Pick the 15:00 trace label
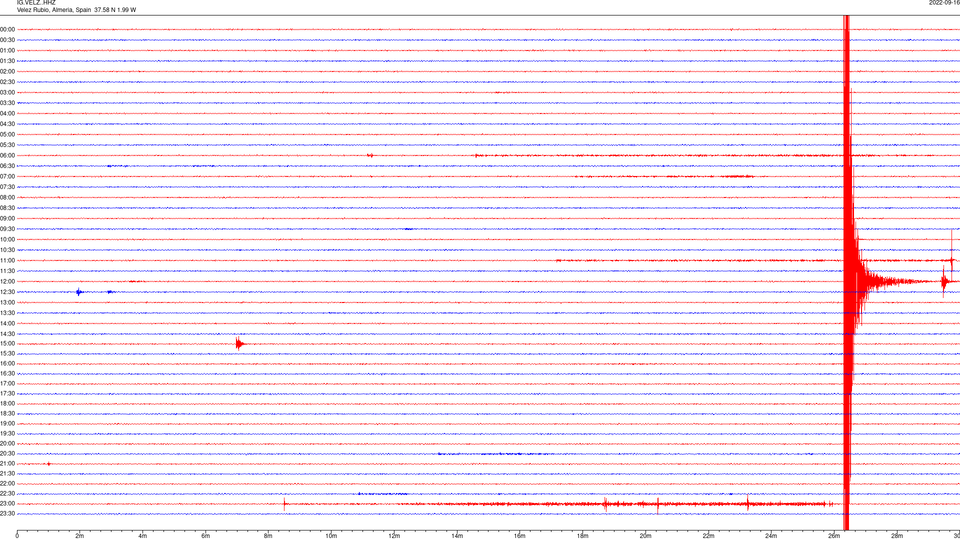Screen dimensions: 960x540 click(x=7, y=344)
